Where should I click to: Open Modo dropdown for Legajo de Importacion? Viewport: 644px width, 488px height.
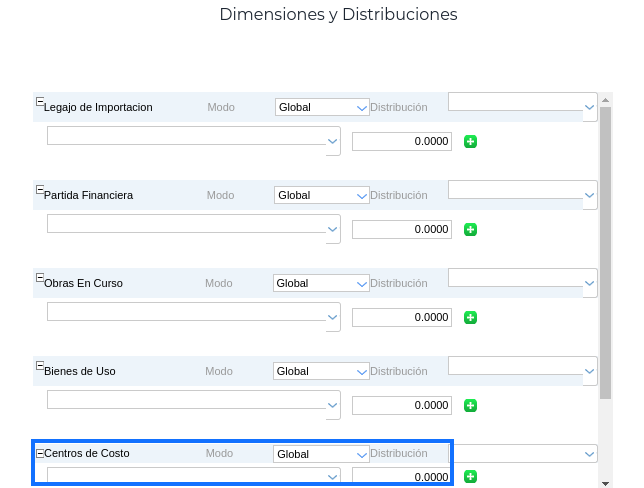322,107
